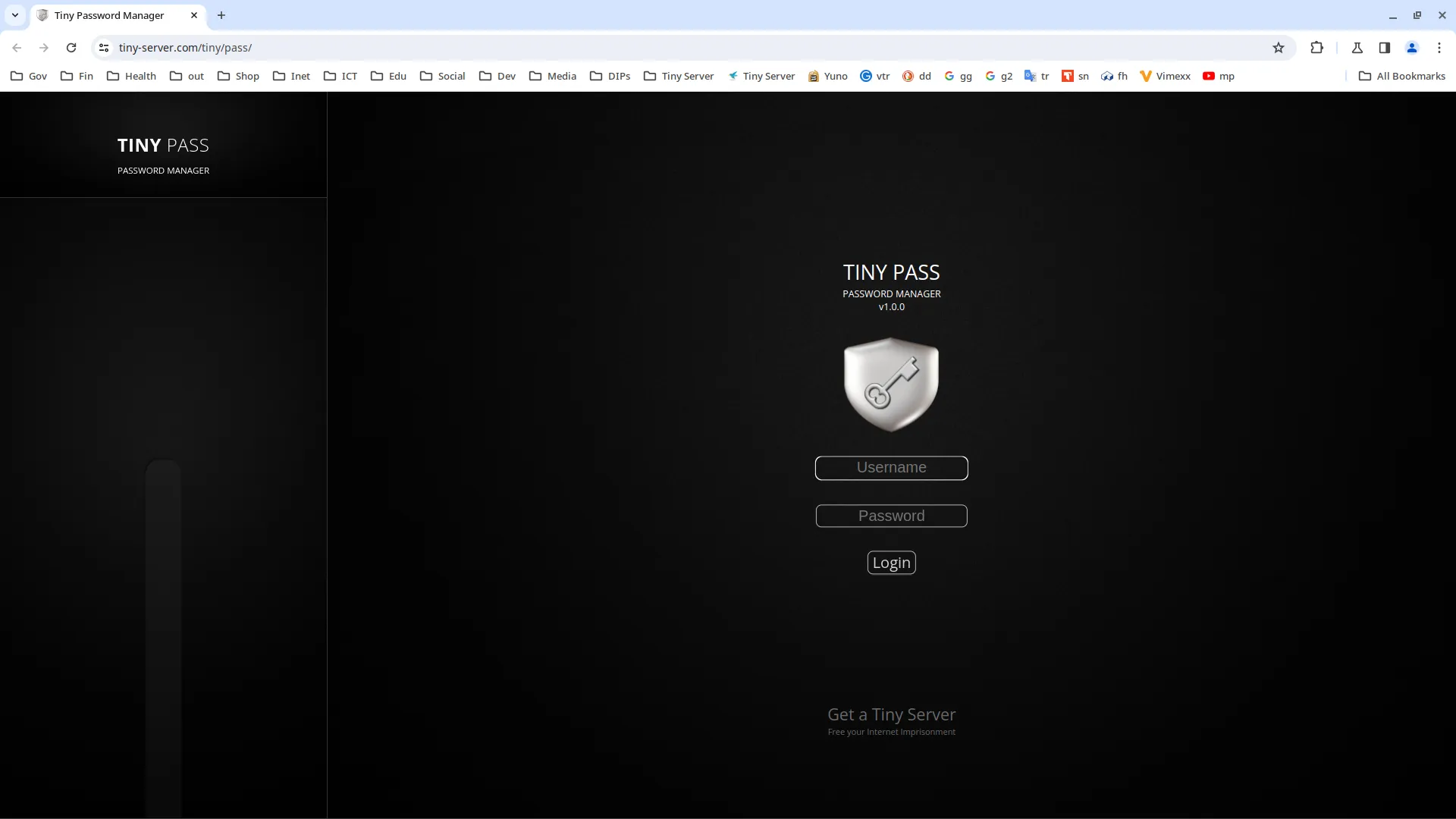Viewport: 1456px width, 819px height.
Task: Select the Tiny Password Manager tab
Action: [x=110, y=15]
